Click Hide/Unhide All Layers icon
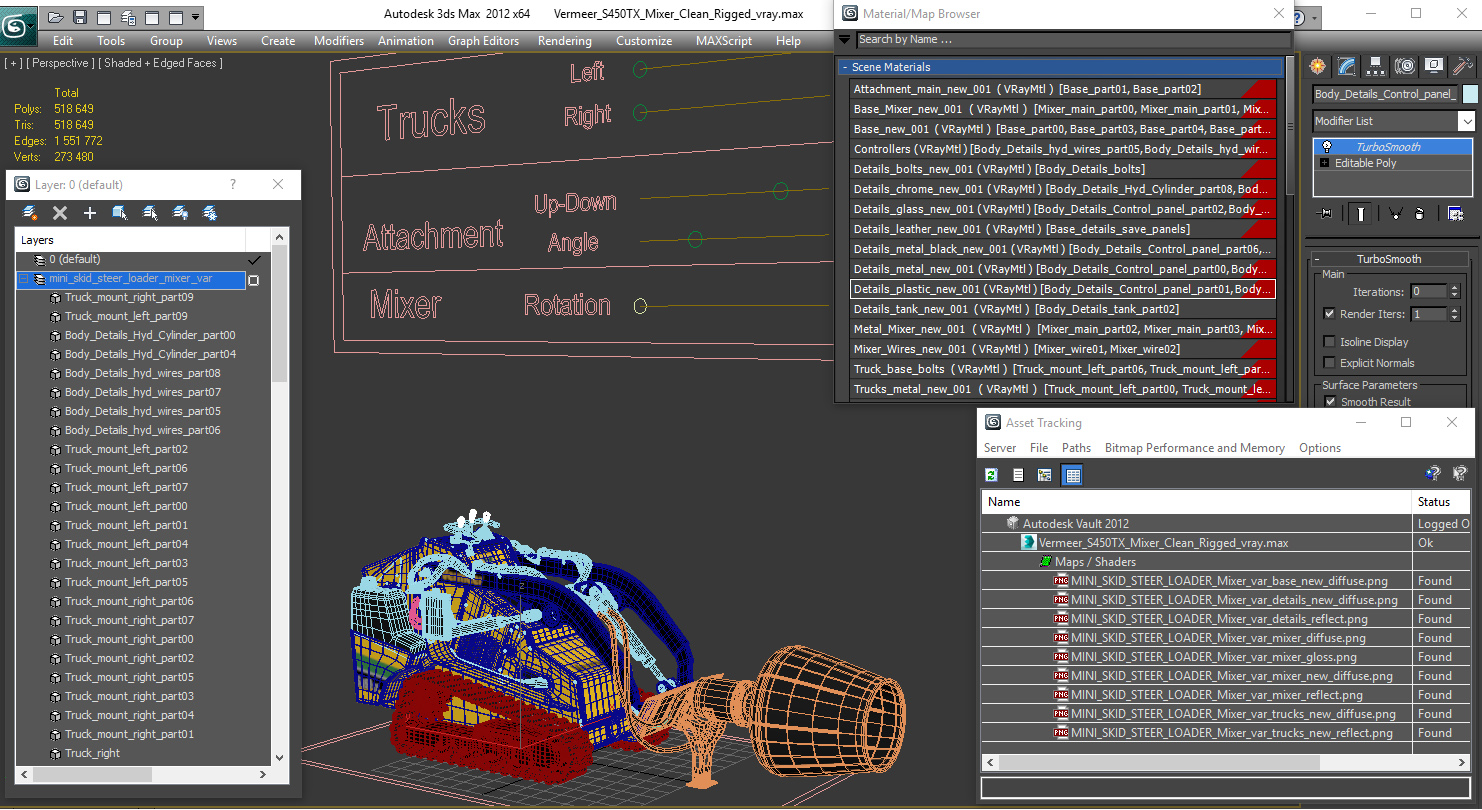 (180, 213)
